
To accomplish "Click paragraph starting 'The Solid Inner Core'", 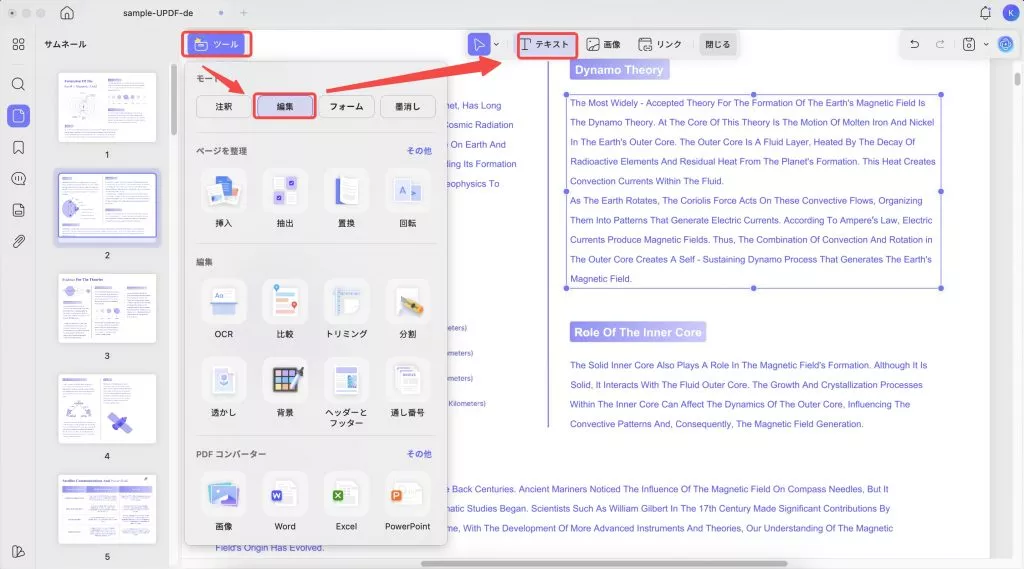I will click(748, 395).
